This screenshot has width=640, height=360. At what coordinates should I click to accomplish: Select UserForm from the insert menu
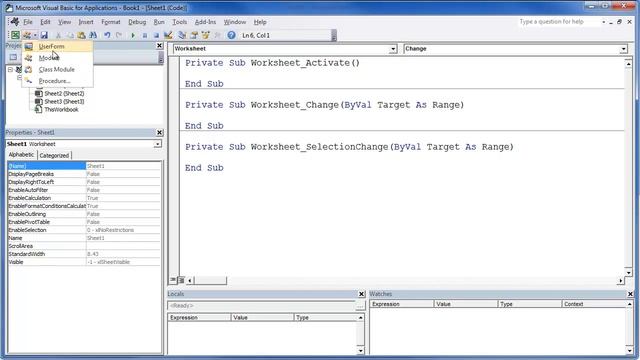point(58,46)
